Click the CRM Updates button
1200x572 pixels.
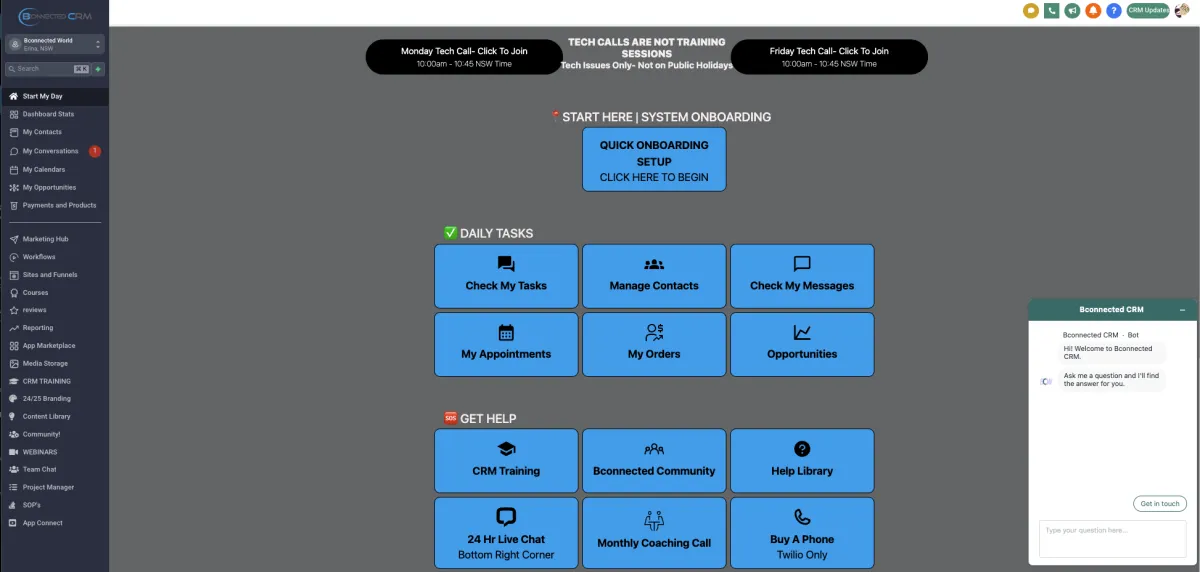click(x=1148, y=10)
